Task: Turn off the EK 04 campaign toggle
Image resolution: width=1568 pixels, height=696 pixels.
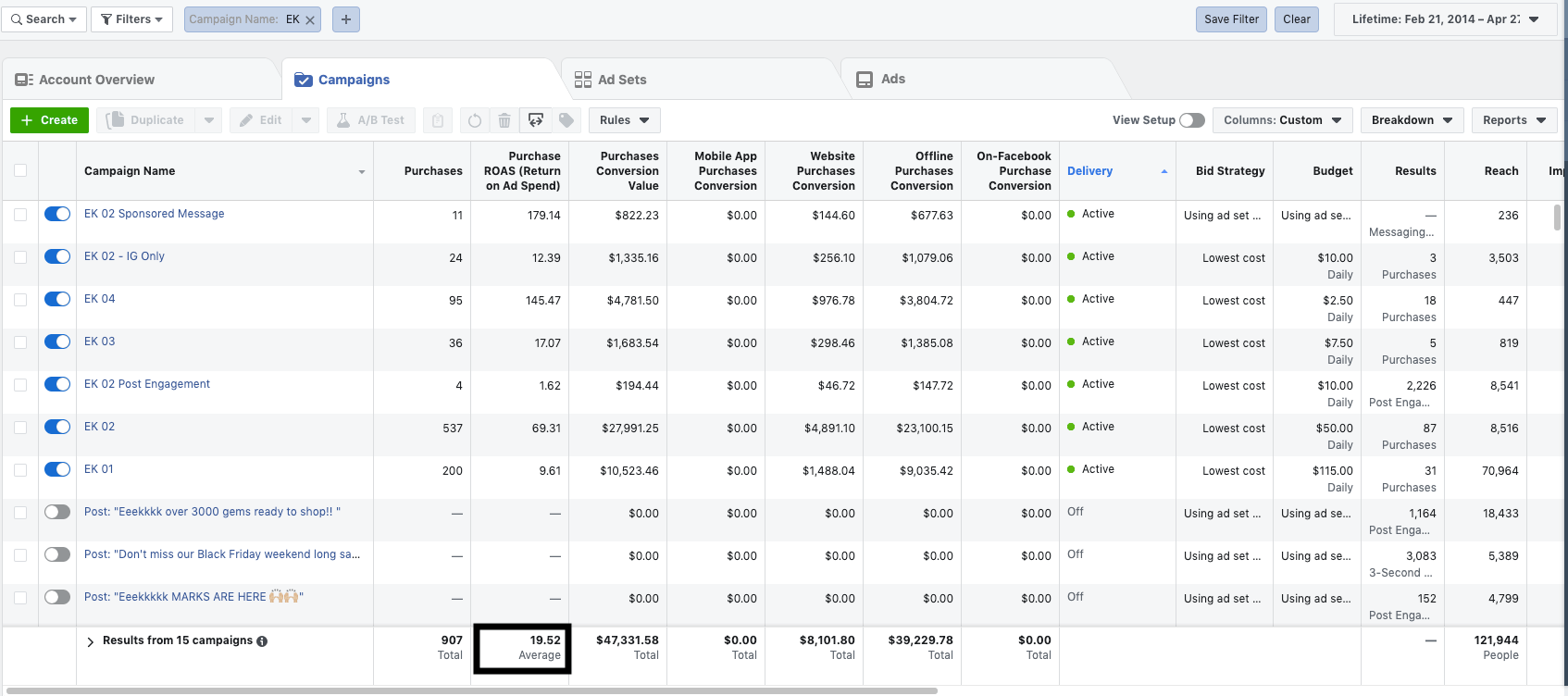Action: (x=57, y=299)
